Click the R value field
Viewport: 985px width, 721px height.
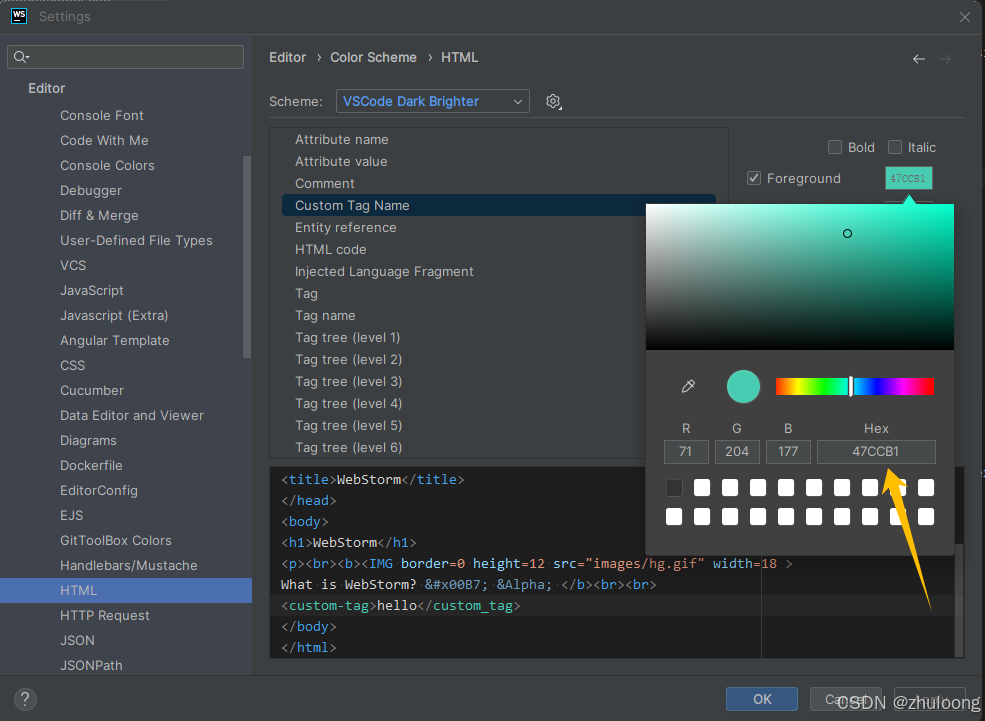click(686, 452)
